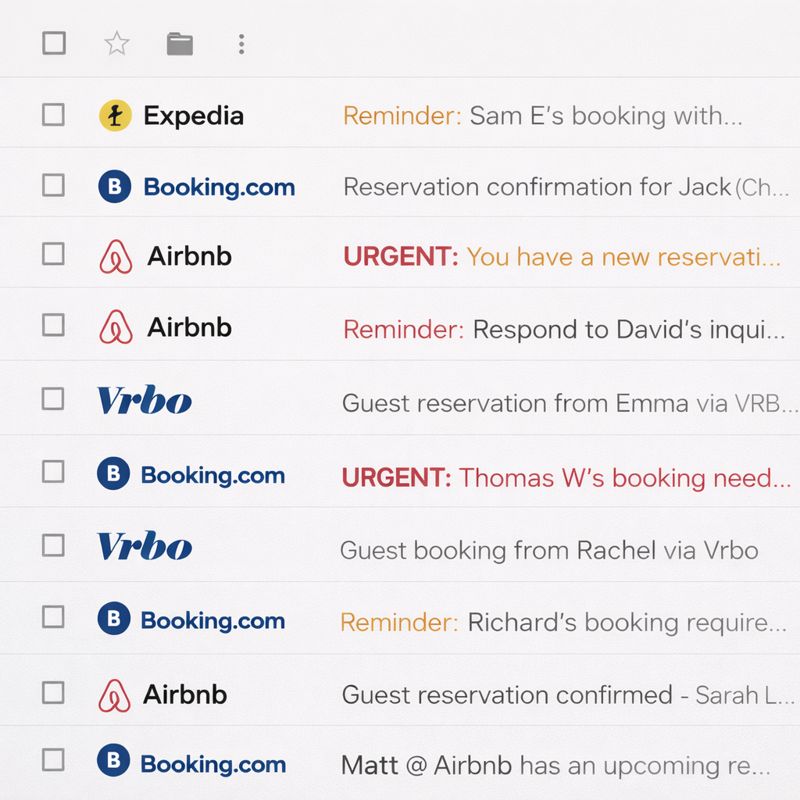Click the yellow Expedia sender logo
Image resolution: width=800 pixels, height=800 pixels.
[115, 116]
